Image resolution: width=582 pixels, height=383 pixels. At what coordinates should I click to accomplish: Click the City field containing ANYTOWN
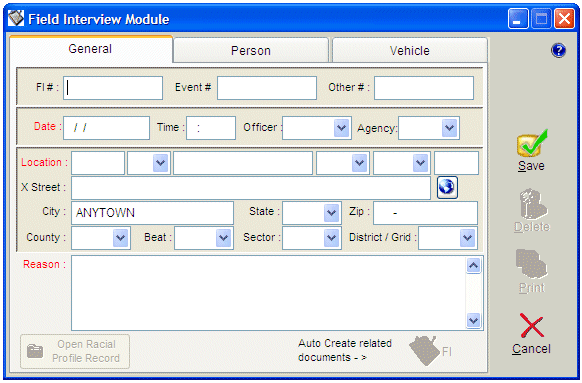[152, 213]
